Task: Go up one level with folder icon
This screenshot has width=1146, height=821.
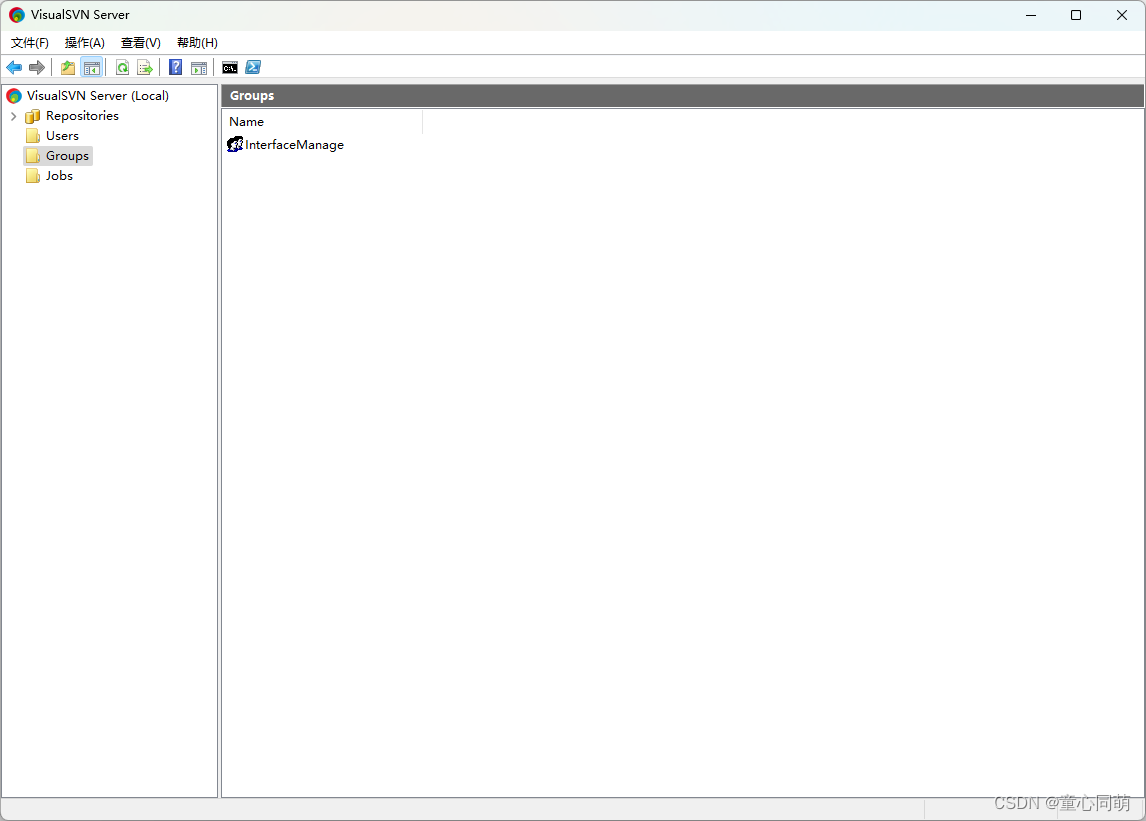Action: tap(68, 68)
